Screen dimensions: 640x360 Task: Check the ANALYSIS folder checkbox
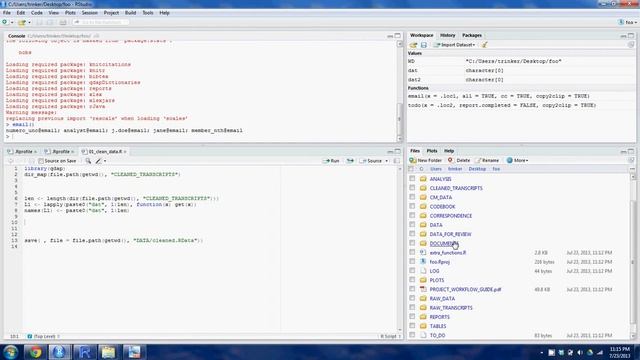click(412, 178)
